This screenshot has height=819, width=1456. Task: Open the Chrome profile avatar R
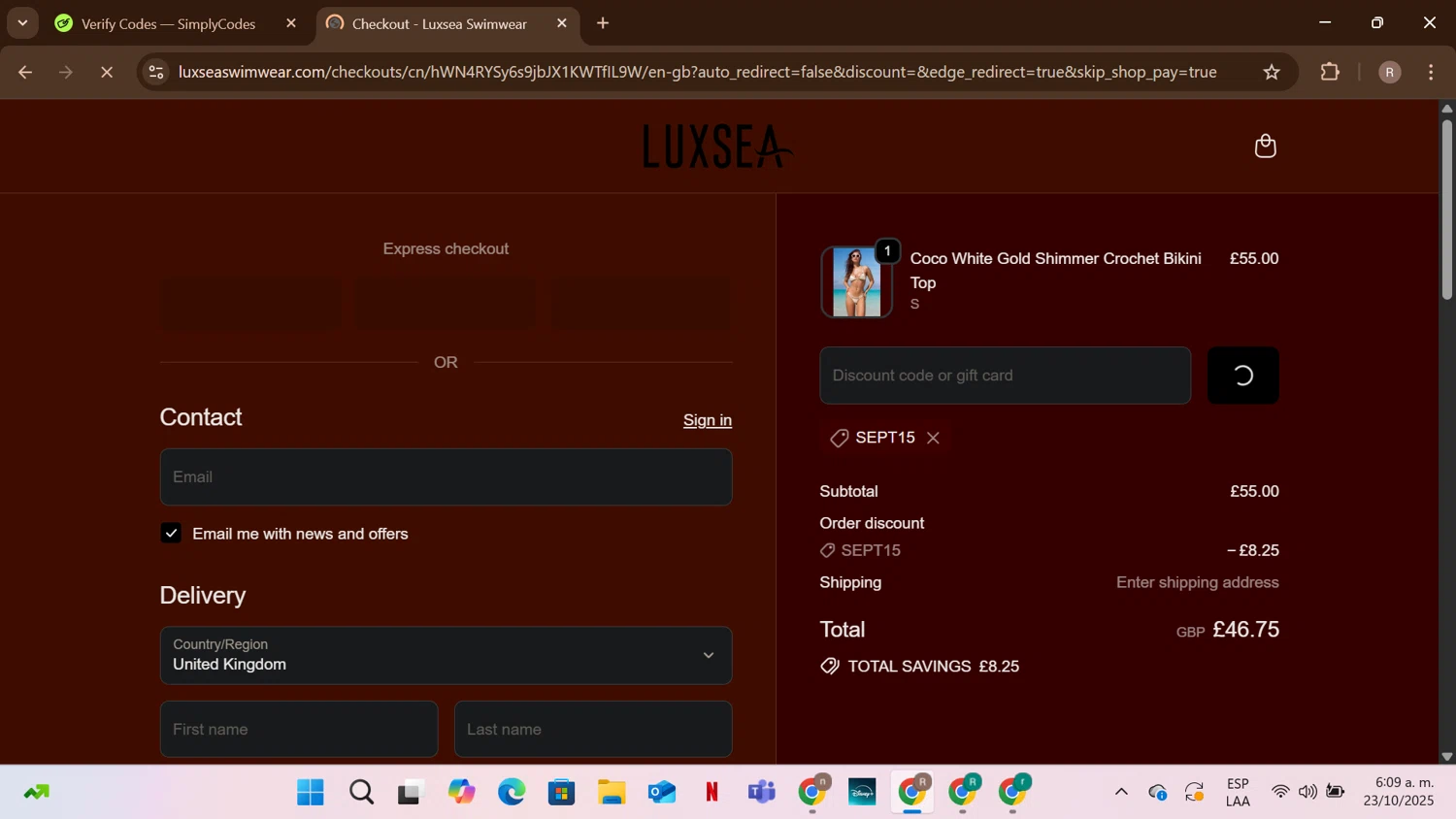click(1390, 72)
